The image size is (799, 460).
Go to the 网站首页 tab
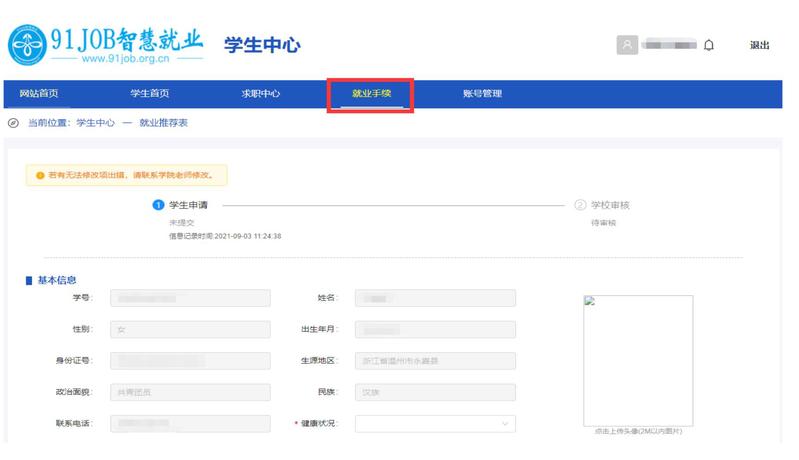click(x=39, y=94)
